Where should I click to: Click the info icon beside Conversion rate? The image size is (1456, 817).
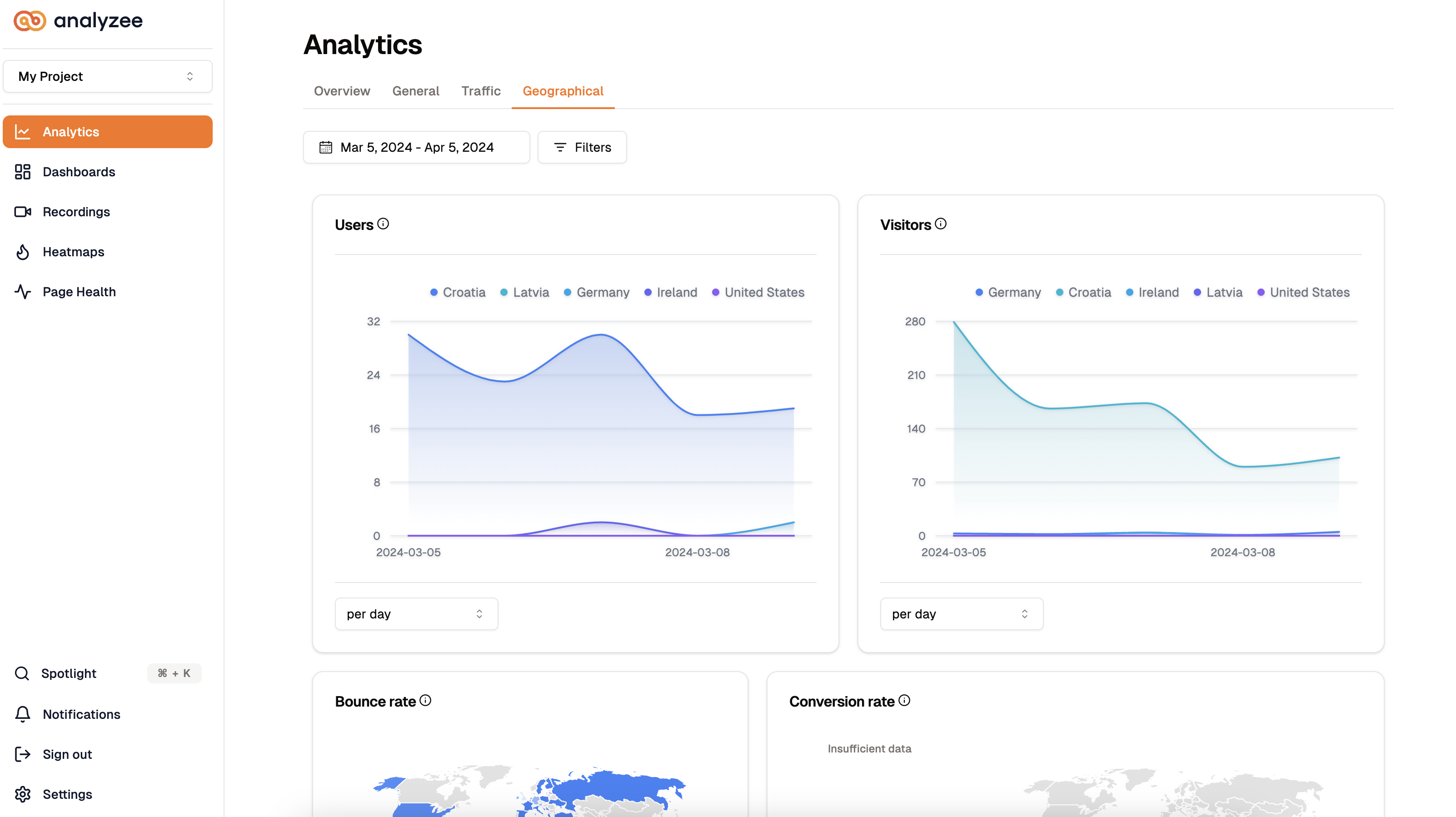tap(904, 701)
